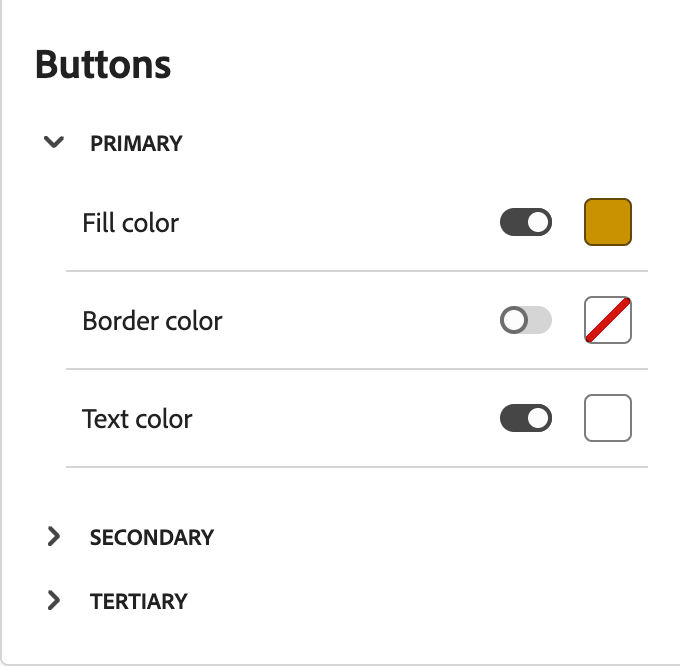Disable the Fill color toggle
This screenshot has width=680, height=666.
pyautogui.click(x=526, y=222)
